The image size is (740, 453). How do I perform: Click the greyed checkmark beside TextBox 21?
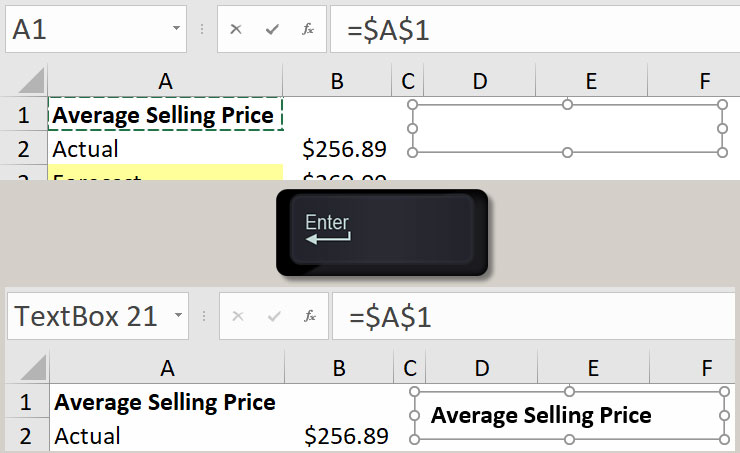274,316
